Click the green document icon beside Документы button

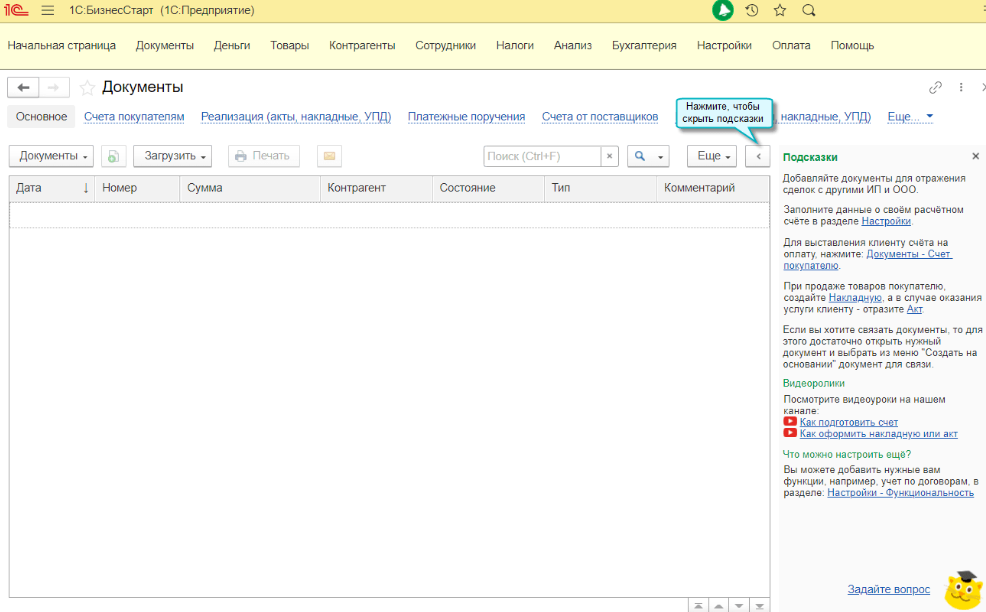pyautogui.click(x=113, y=156)
